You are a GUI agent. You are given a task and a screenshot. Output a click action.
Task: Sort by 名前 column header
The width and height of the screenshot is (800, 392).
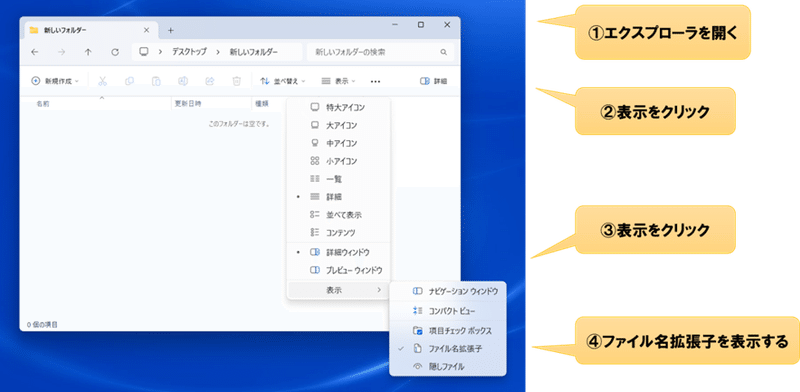coord(43,104)
